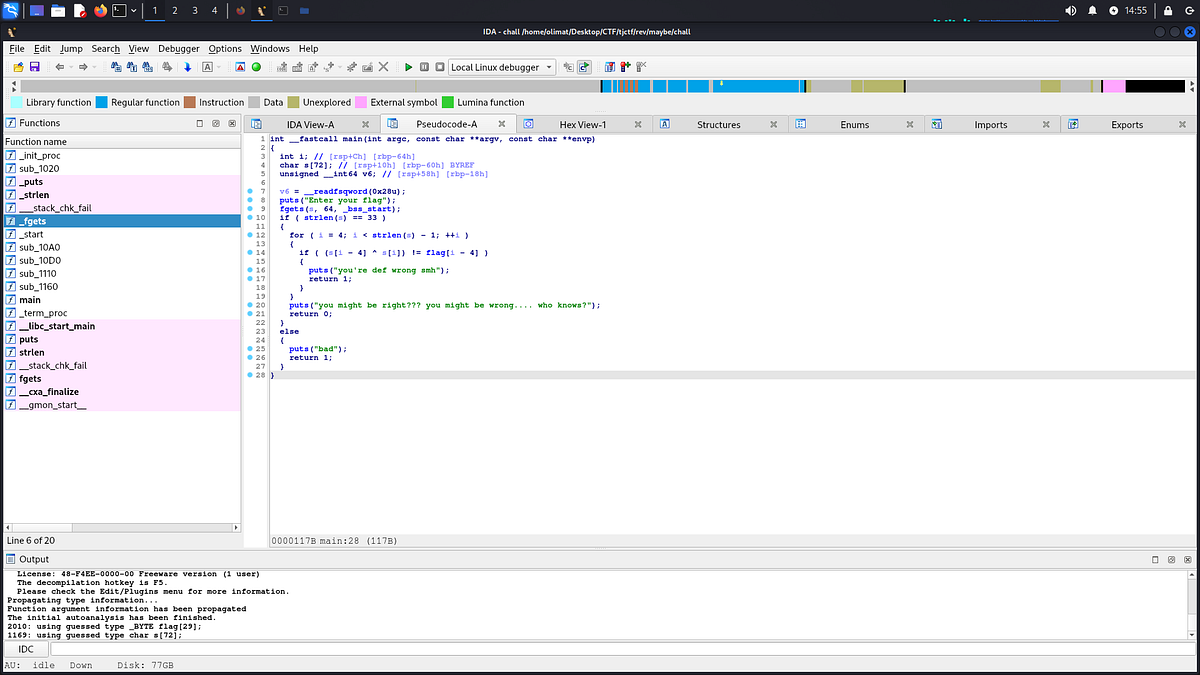The height and width of the screenshot is (675, 1200).
Task: Click the IDC button in output panel
Action: [x=26, y=649]
